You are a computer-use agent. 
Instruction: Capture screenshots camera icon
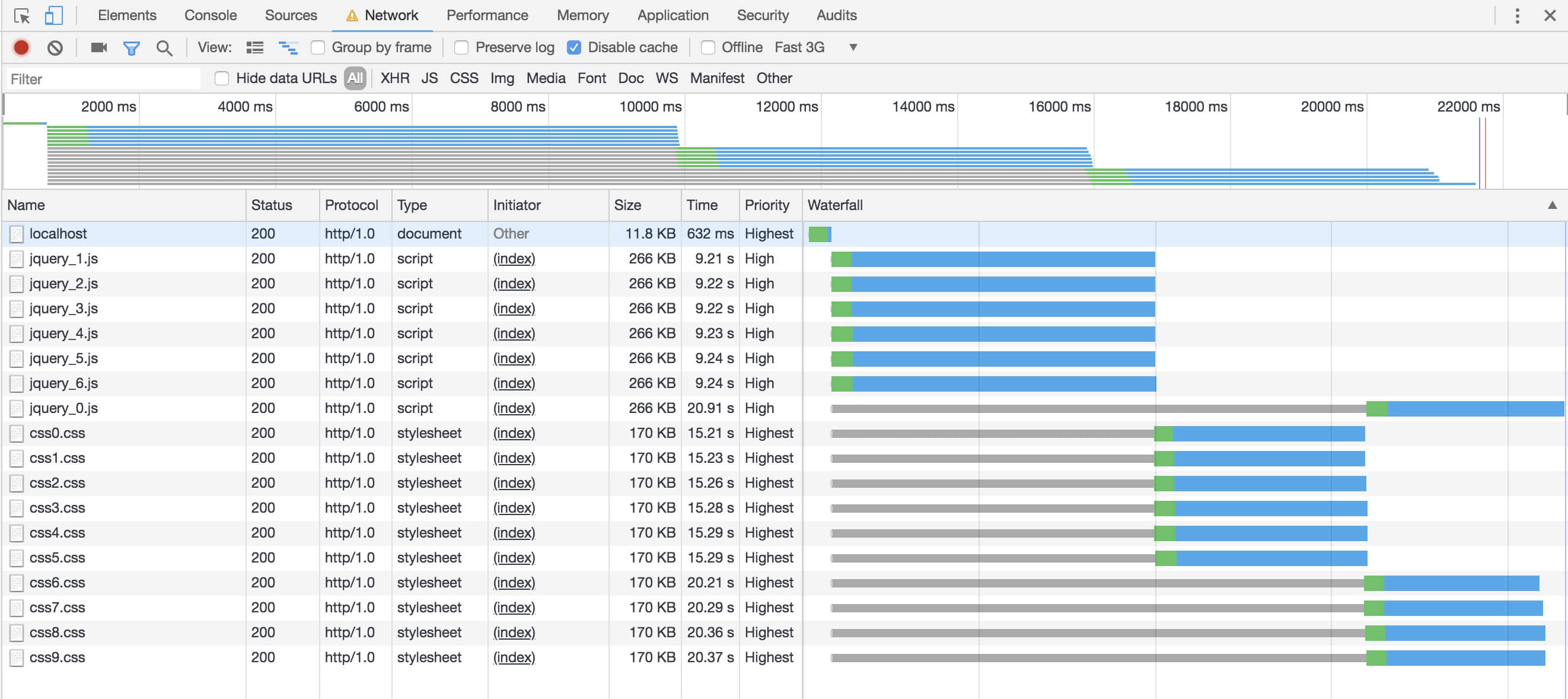point(98,47)
